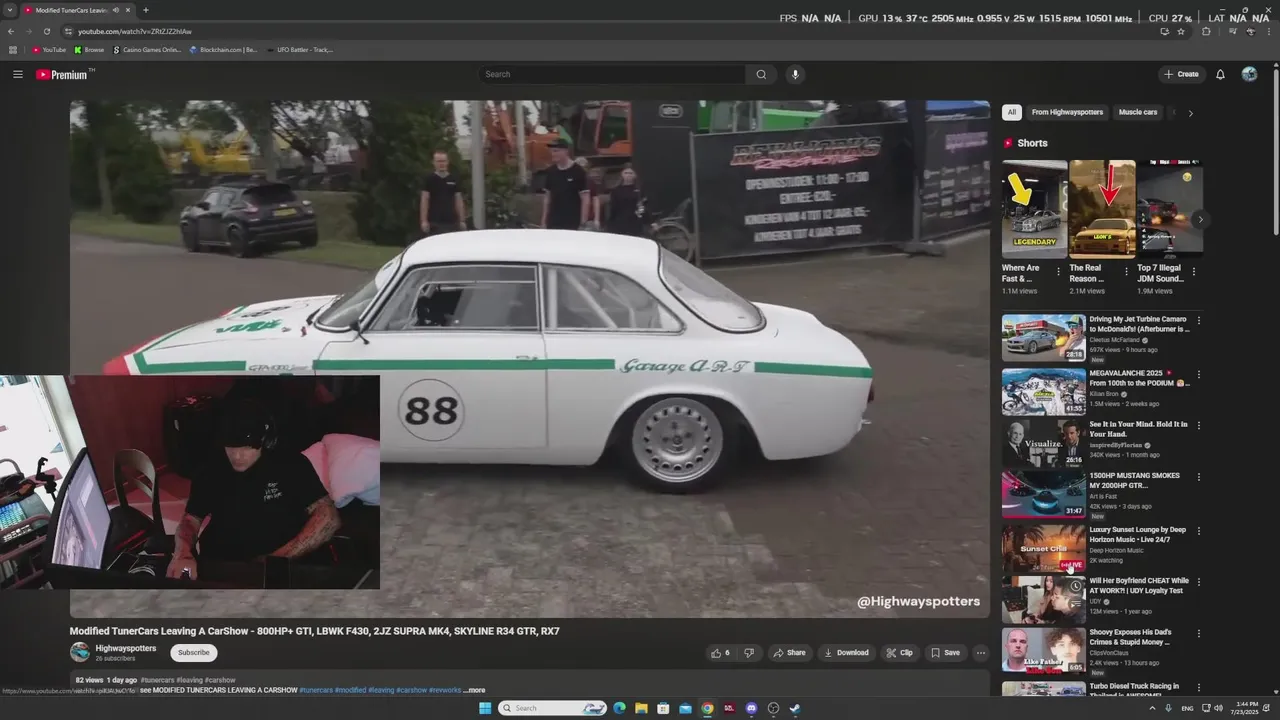
Task: Select the All filter chip
Action: (x=1012, y=112)
